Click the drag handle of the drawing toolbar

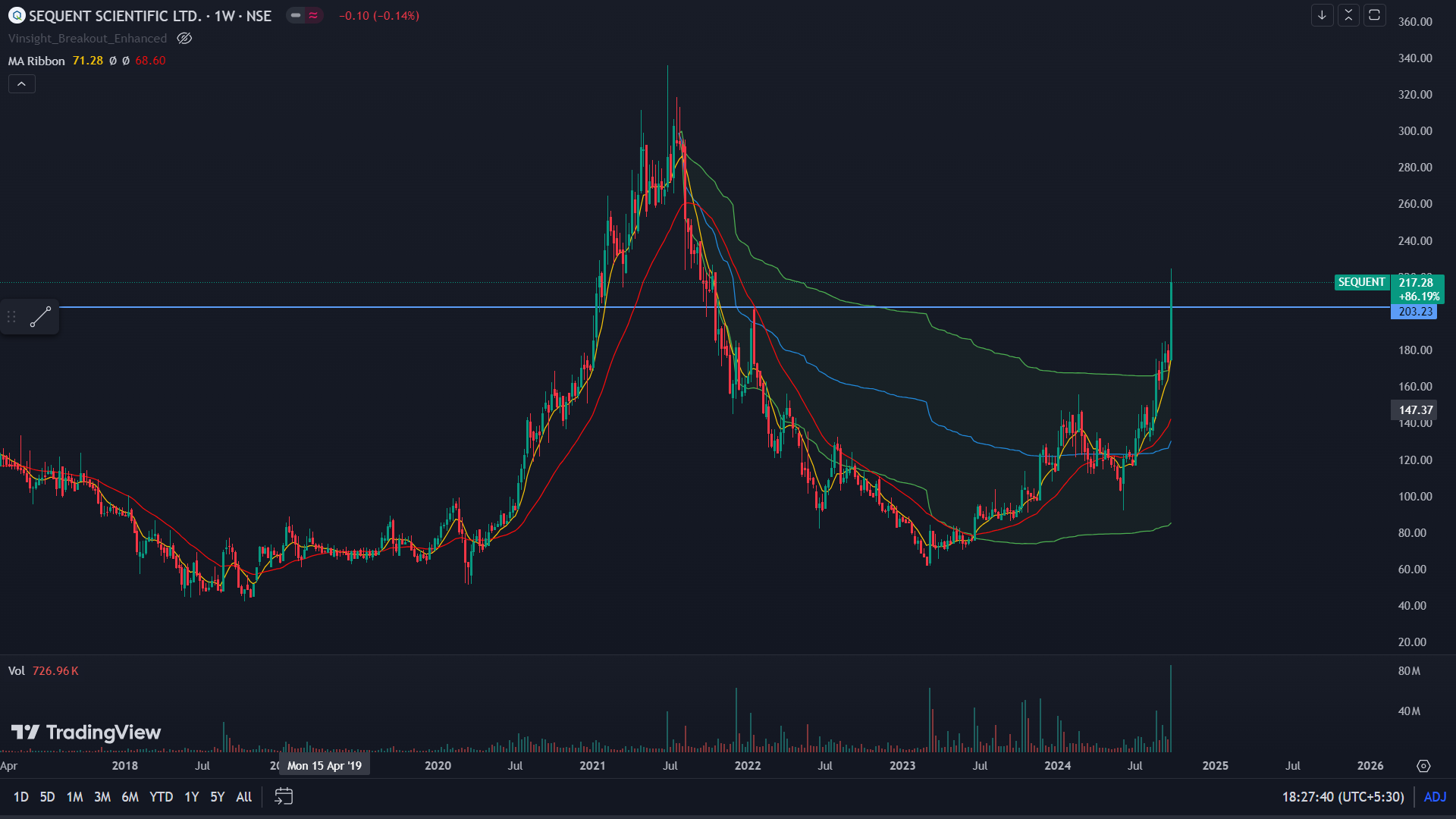11,317
